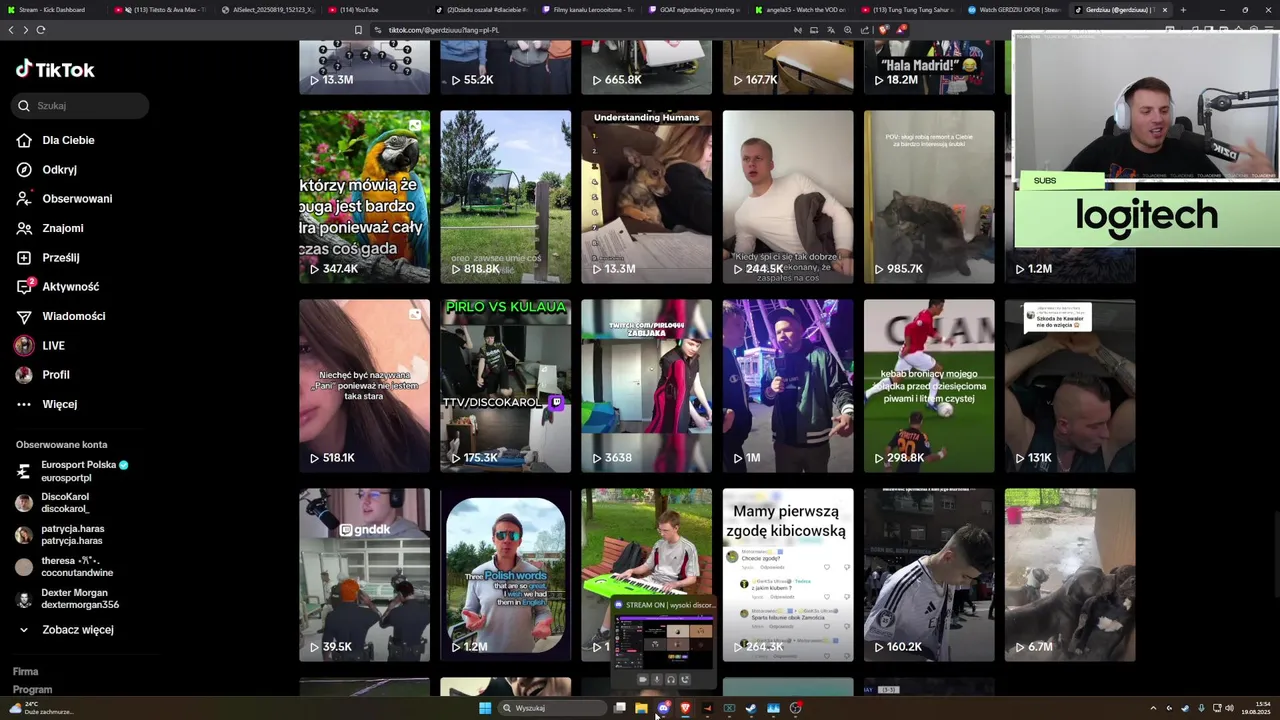
Task: Open Understanding Humans dog video
Action: point(646,197)
